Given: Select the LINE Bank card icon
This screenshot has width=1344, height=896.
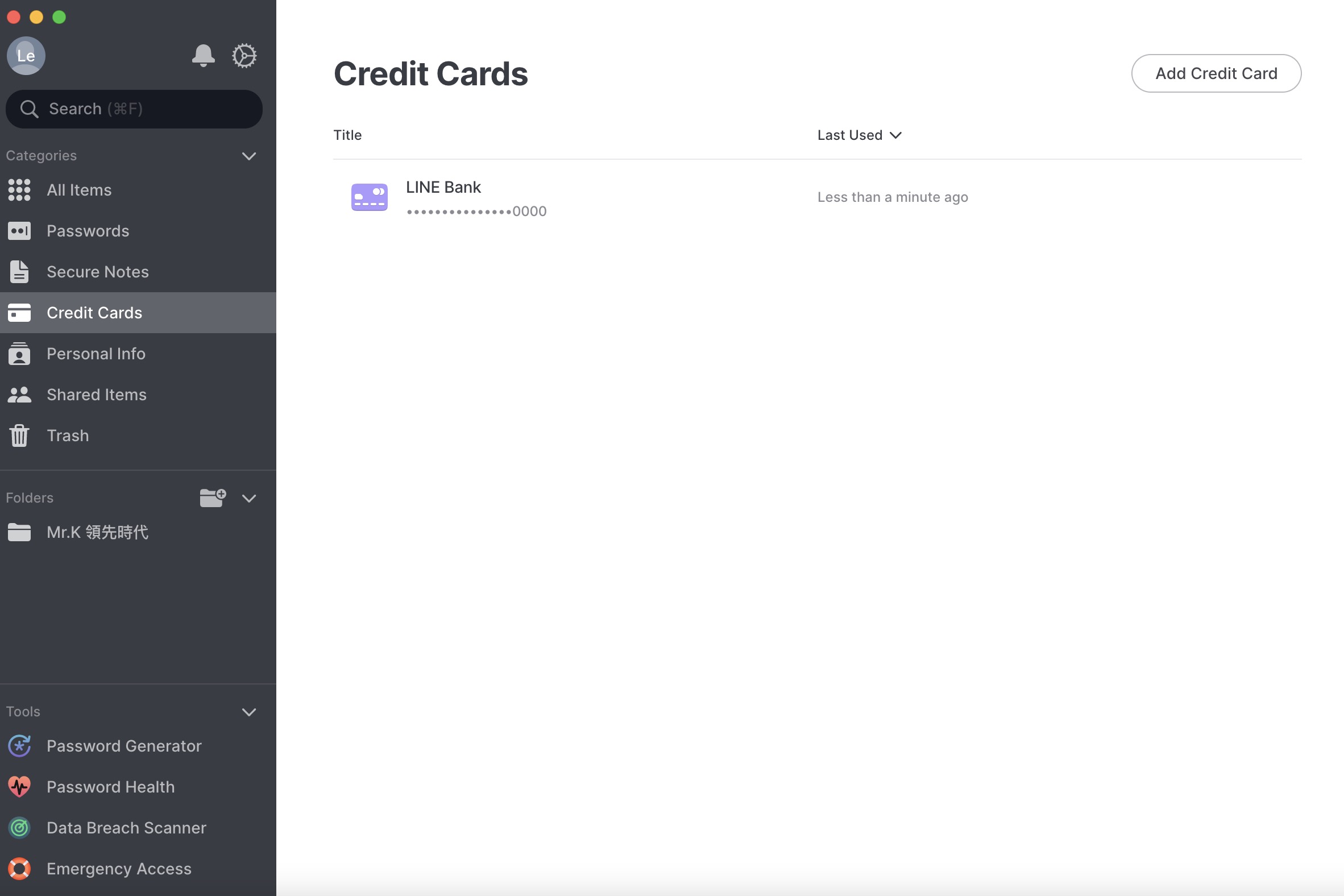Looking at the screenshot, I should 369,197.
